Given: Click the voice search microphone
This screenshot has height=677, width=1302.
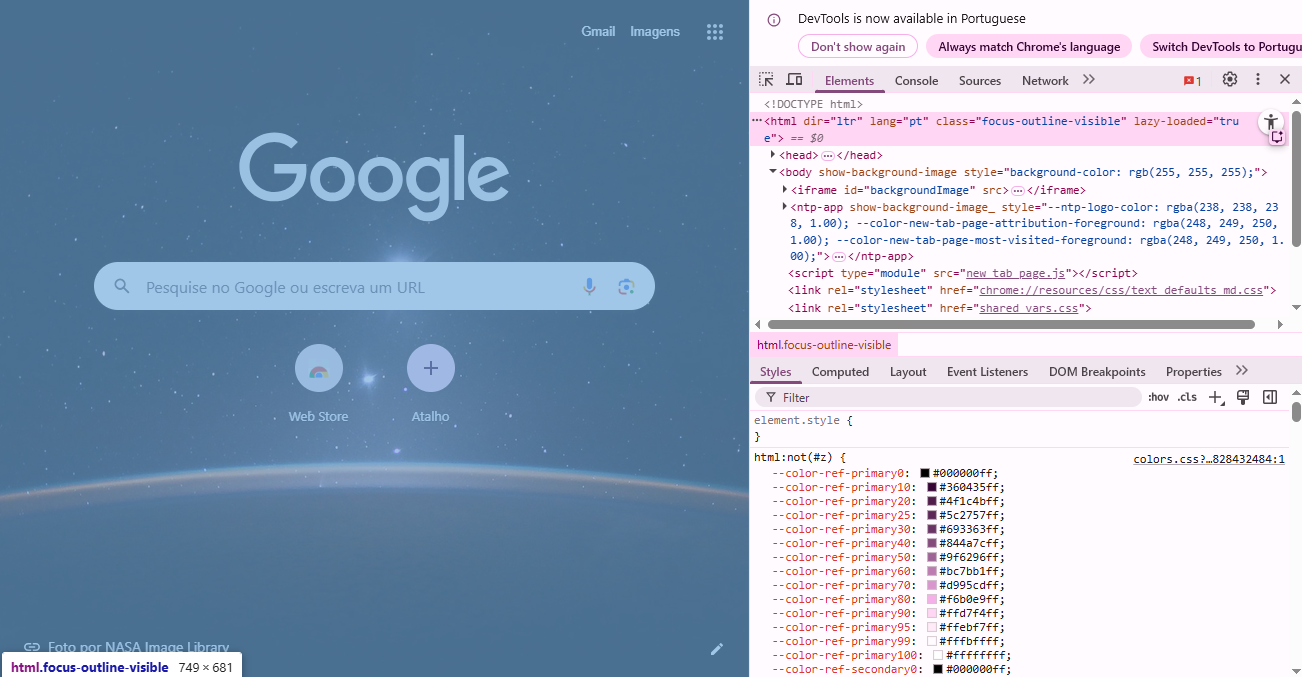Looking at the screenshot, I should 590,287.
